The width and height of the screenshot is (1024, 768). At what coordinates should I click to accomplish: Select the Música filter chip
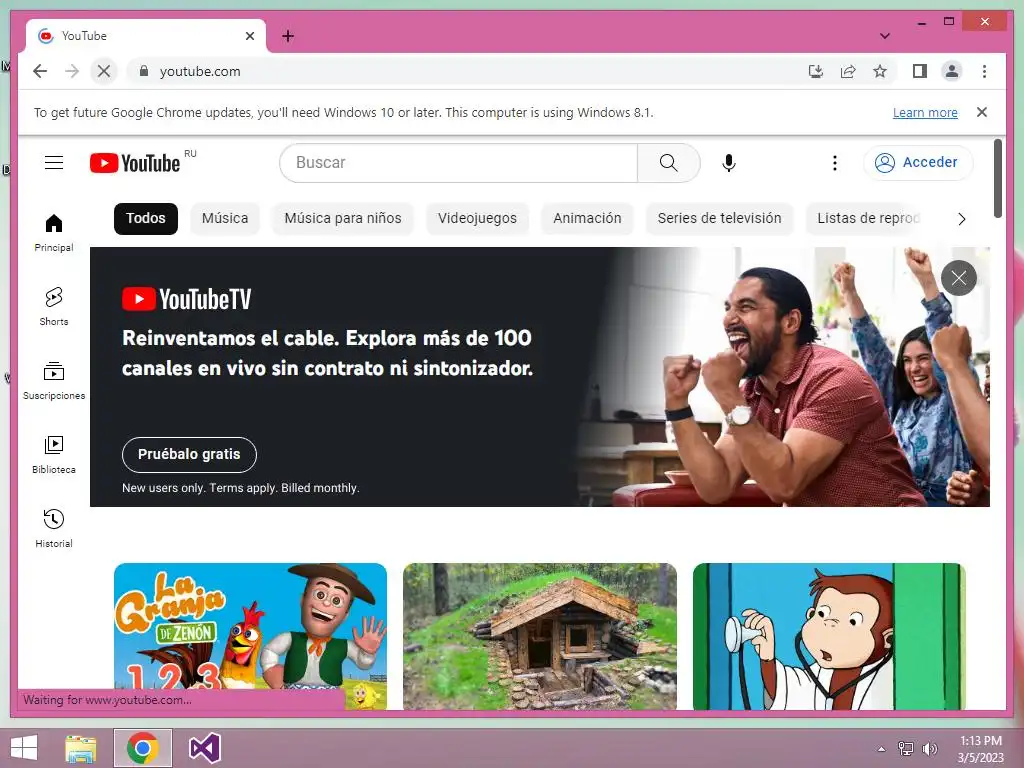[225, 218]
